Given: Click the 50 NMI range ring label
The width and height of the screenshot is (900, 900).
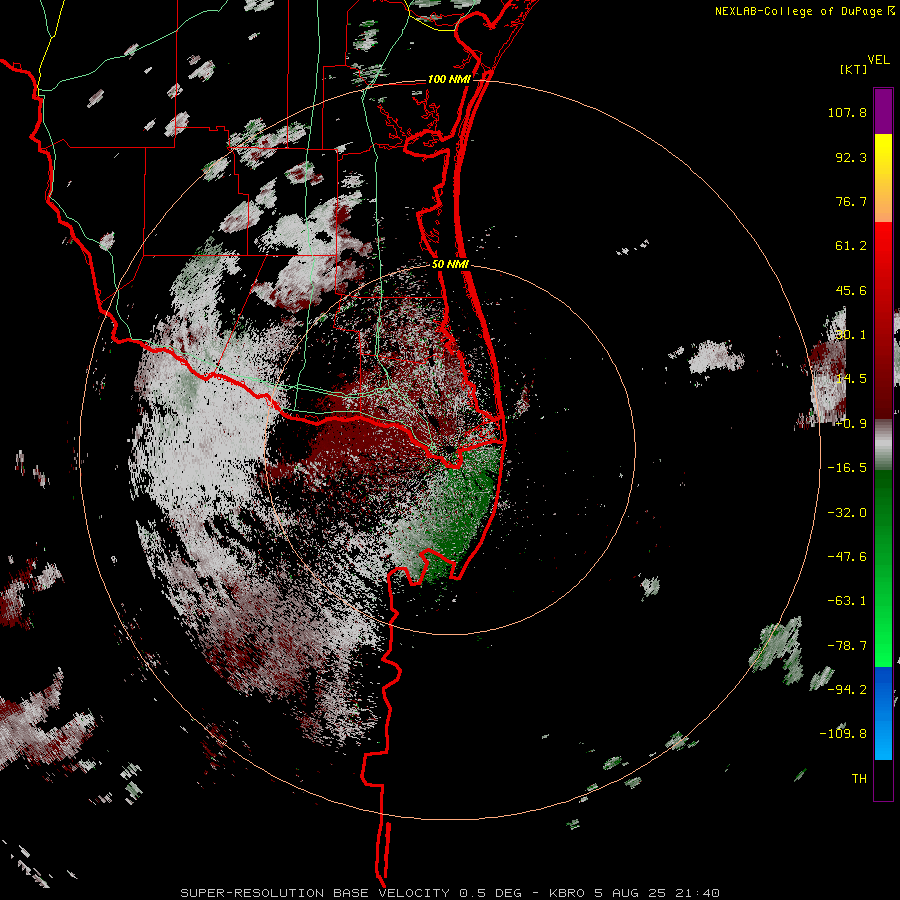Looking at the screenshot, I should click(x=450, y=264).
